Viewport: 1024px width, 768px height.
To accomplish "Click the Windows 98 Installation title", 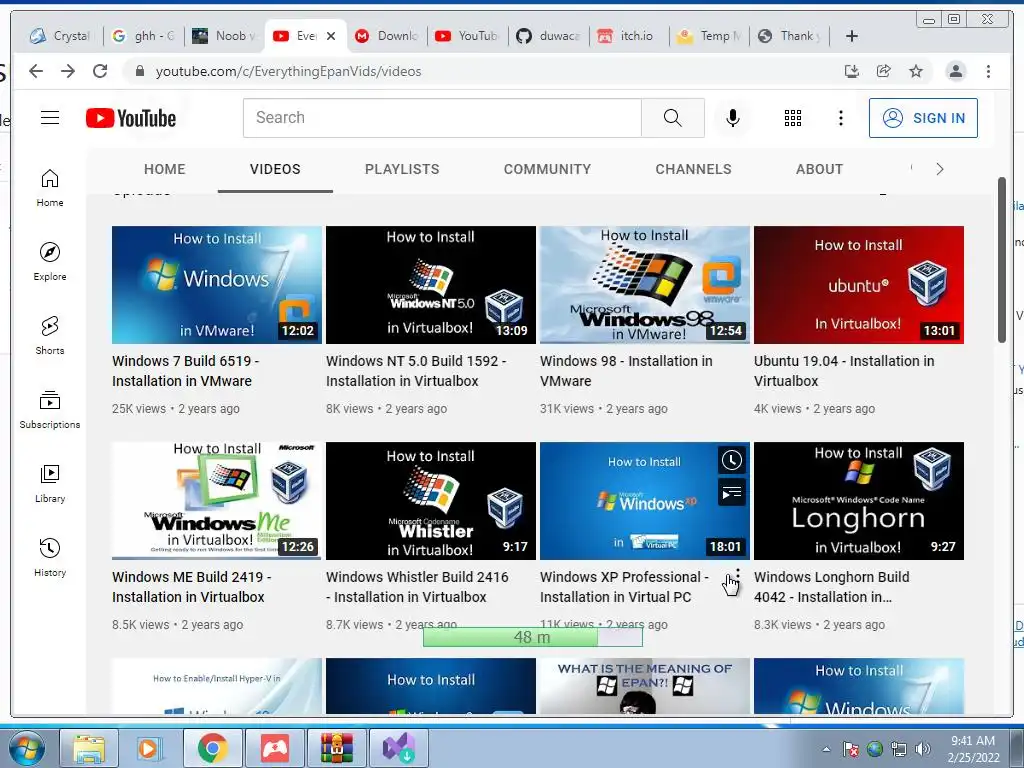I will point(626,370).
